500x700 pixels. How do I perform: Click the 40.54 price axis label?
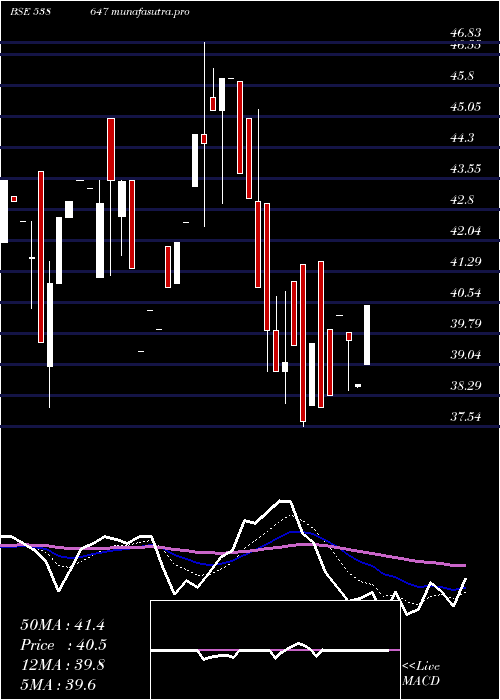pos(466,293)
